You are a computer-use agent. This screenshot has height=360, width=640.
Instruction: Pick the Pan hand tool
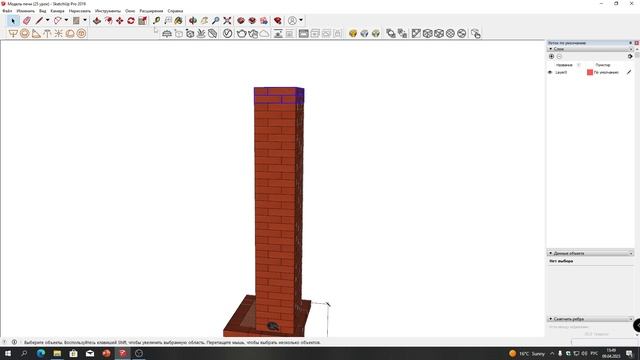pyautogui.click(x=204, y=20)
